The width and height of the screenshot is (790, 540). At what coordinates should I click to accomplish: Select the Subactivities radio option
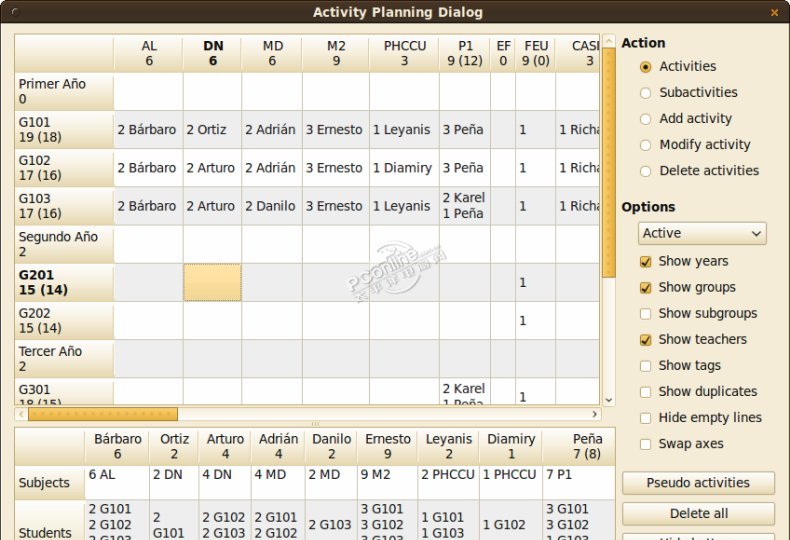[x=645, y=93]
